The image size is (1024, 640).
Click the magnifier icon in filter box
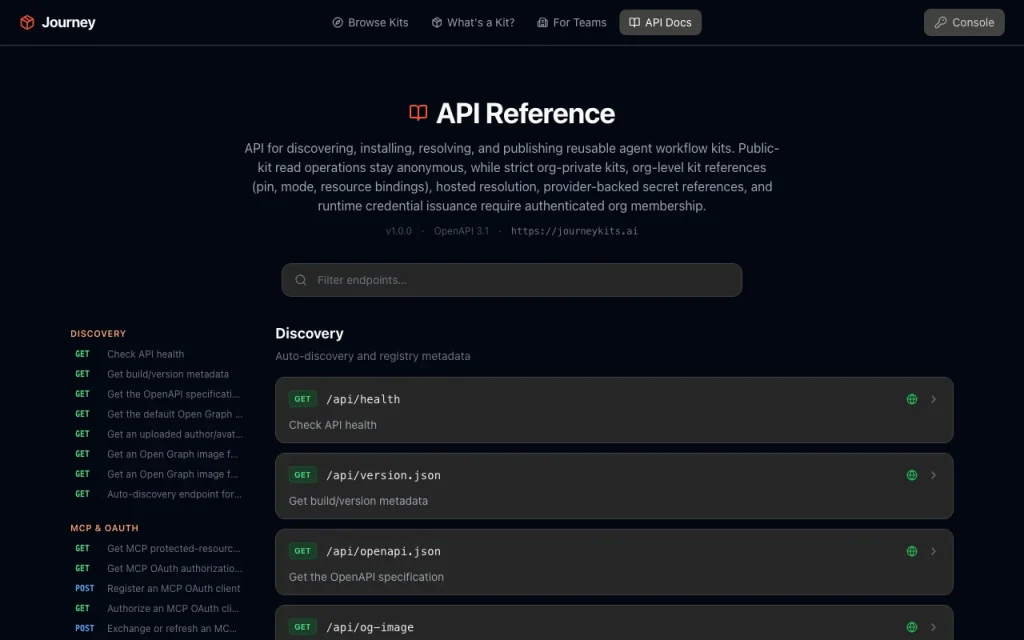point(300,280)
